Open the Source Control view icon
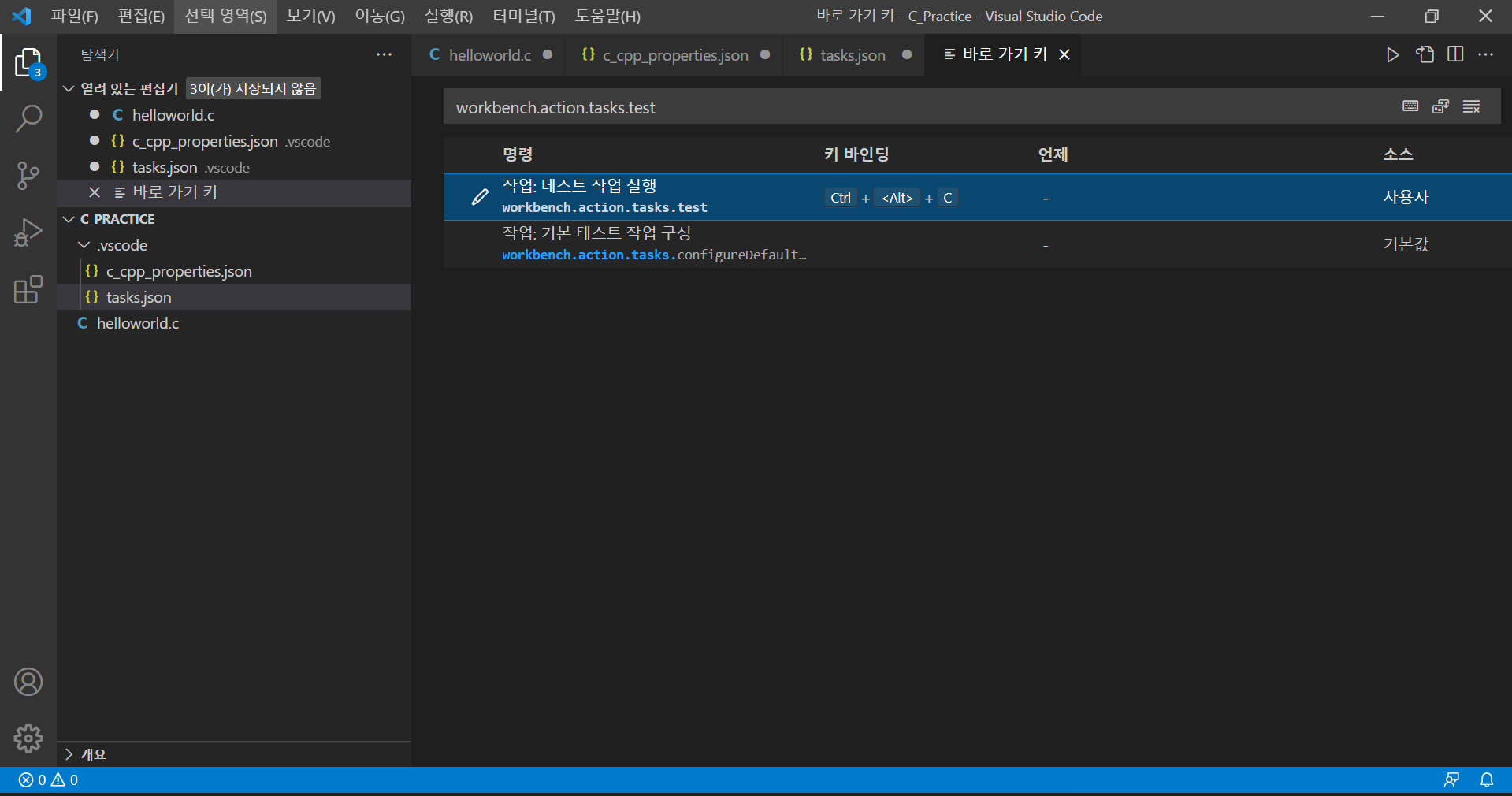 point(28,176)
